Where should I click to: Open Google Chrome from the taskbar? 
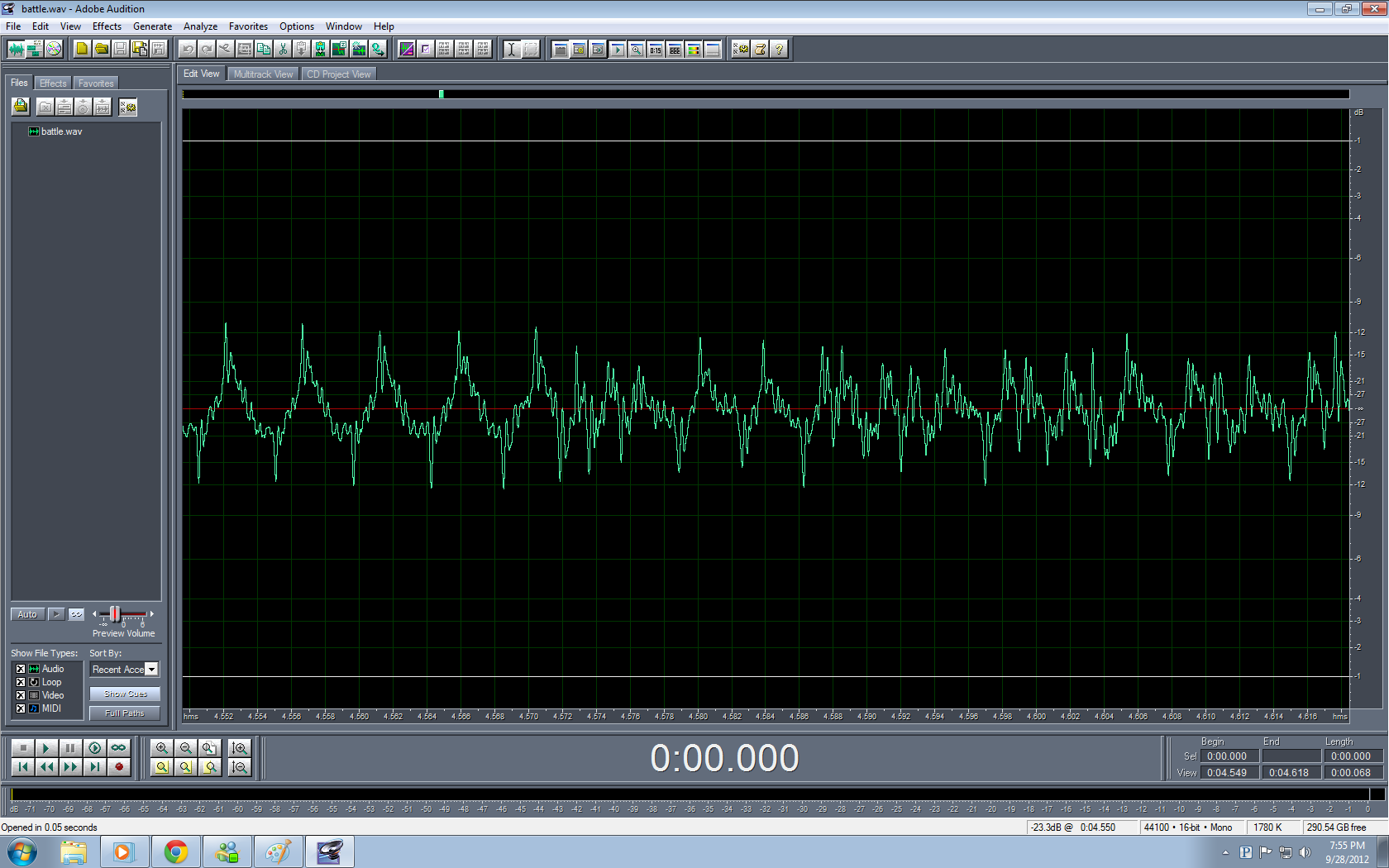pyautogui.click(x=175, y=851)
